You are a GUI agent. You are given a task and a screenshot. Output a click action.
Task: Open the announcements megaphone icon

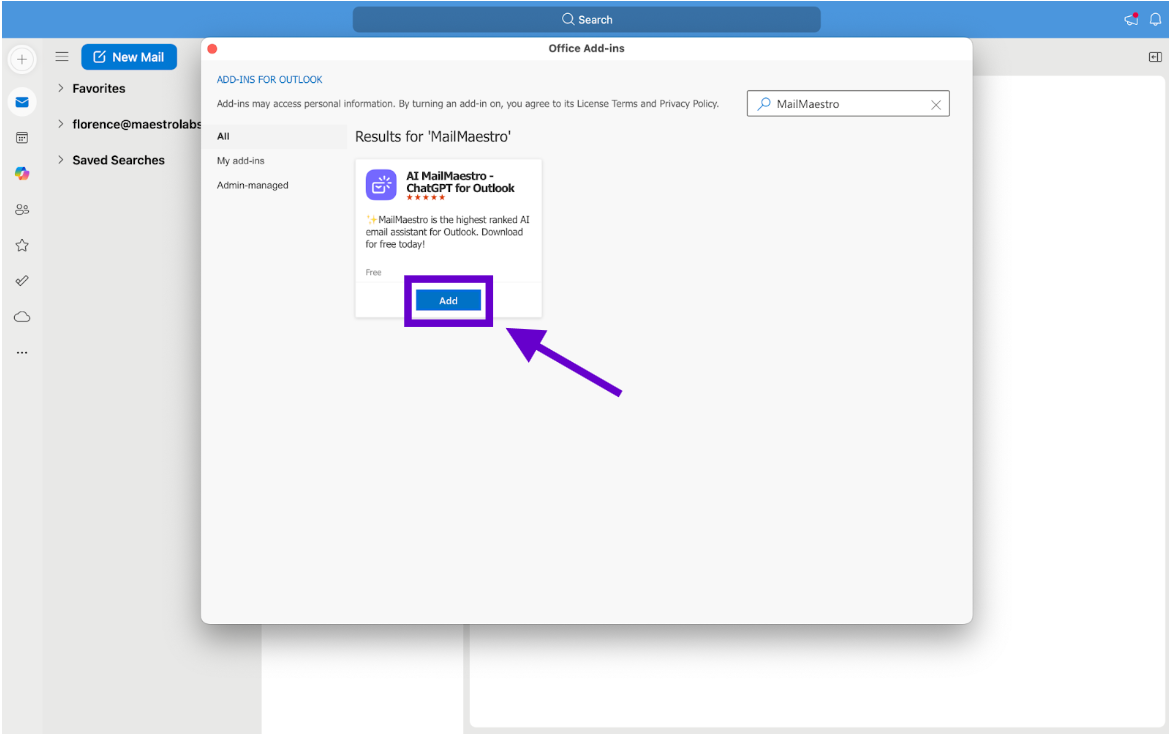[x=1132, y=19]
